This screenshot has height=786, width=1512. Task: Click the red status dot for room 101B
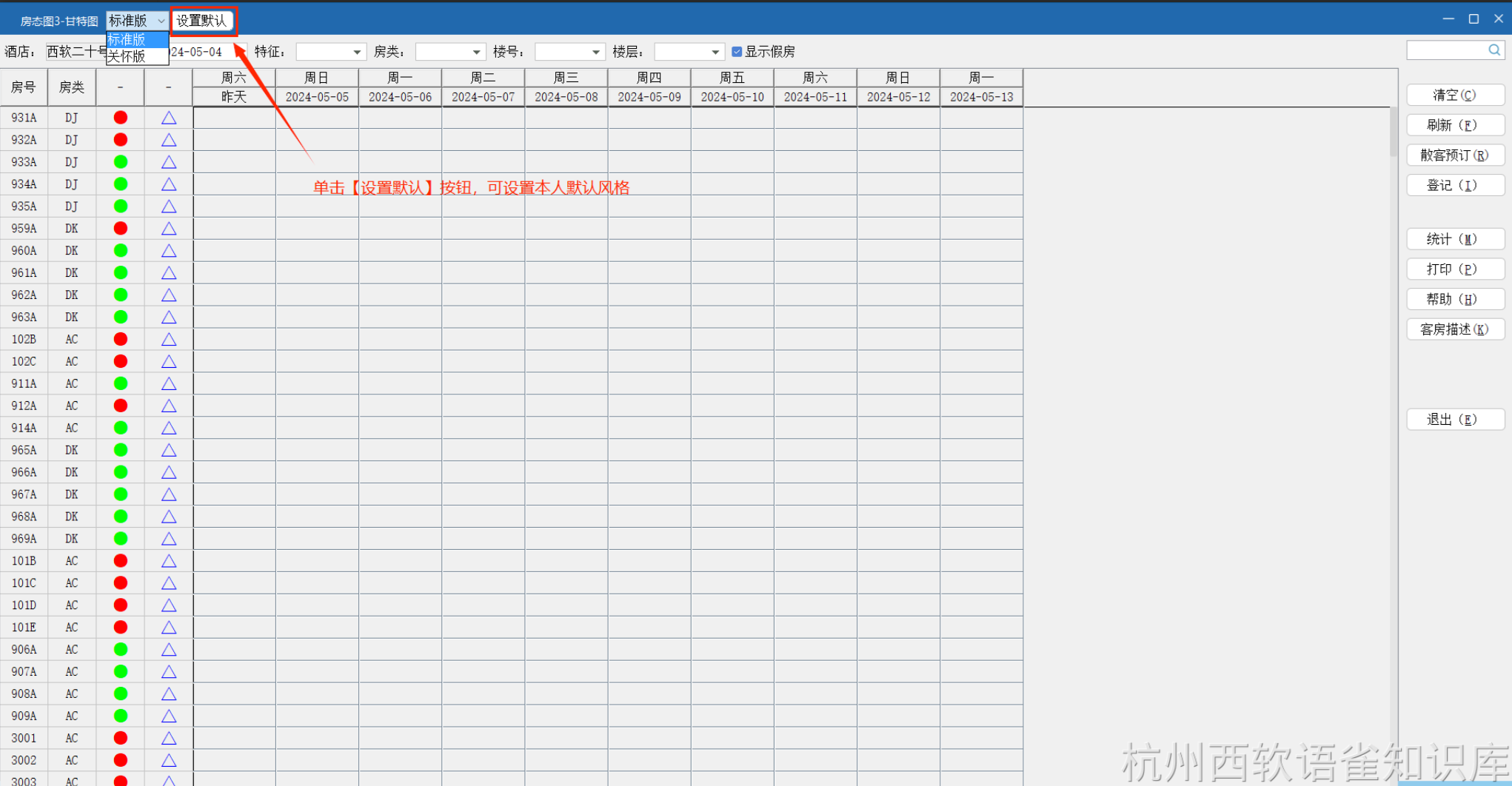(x=121, y=561)
